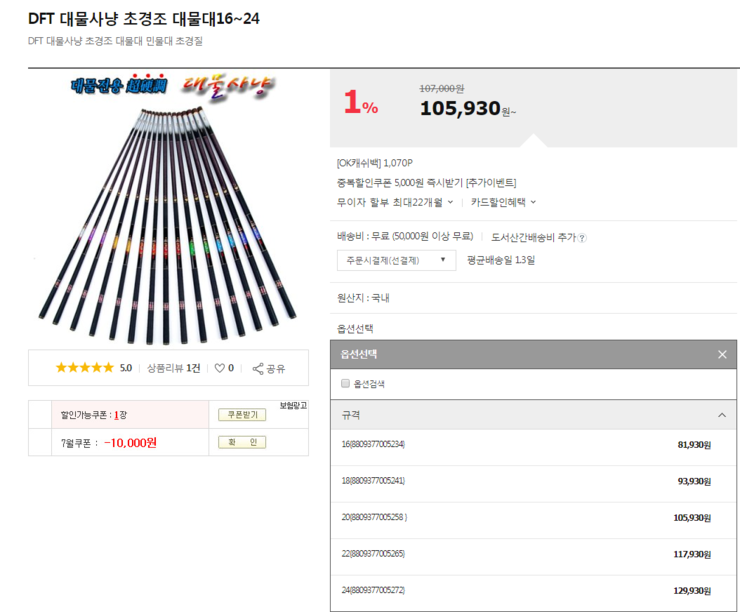
Task: Click the help icon next to 도서산간배송비 추가
Action: coord(582,238)
